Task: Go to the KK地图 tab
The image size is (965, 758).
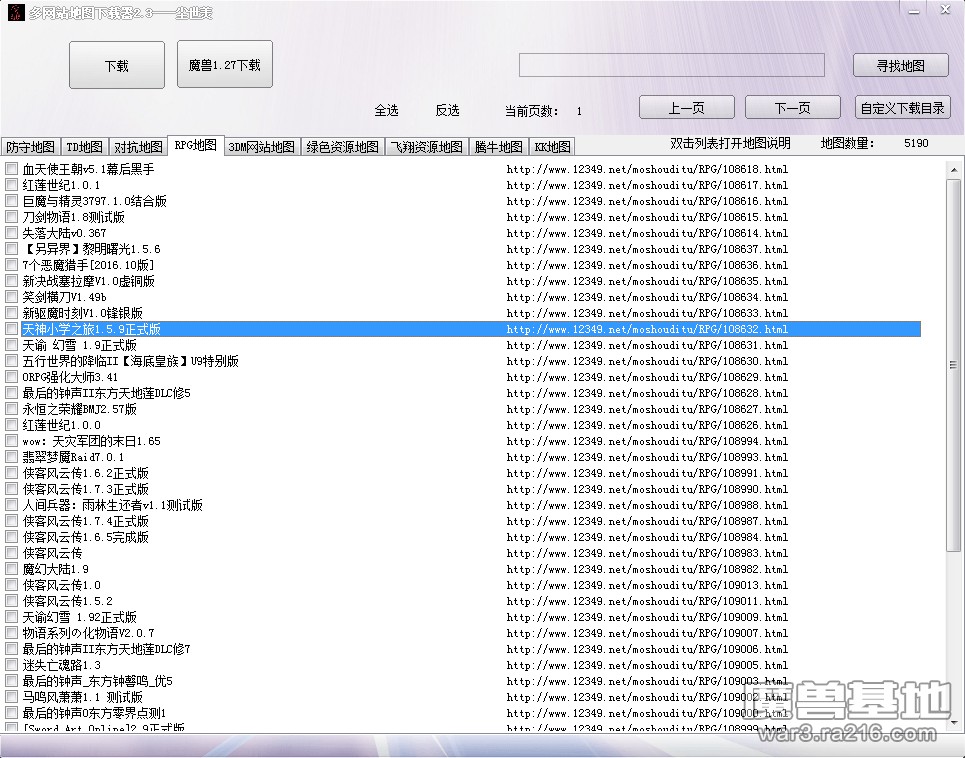Action: click(x=552, y=147)
